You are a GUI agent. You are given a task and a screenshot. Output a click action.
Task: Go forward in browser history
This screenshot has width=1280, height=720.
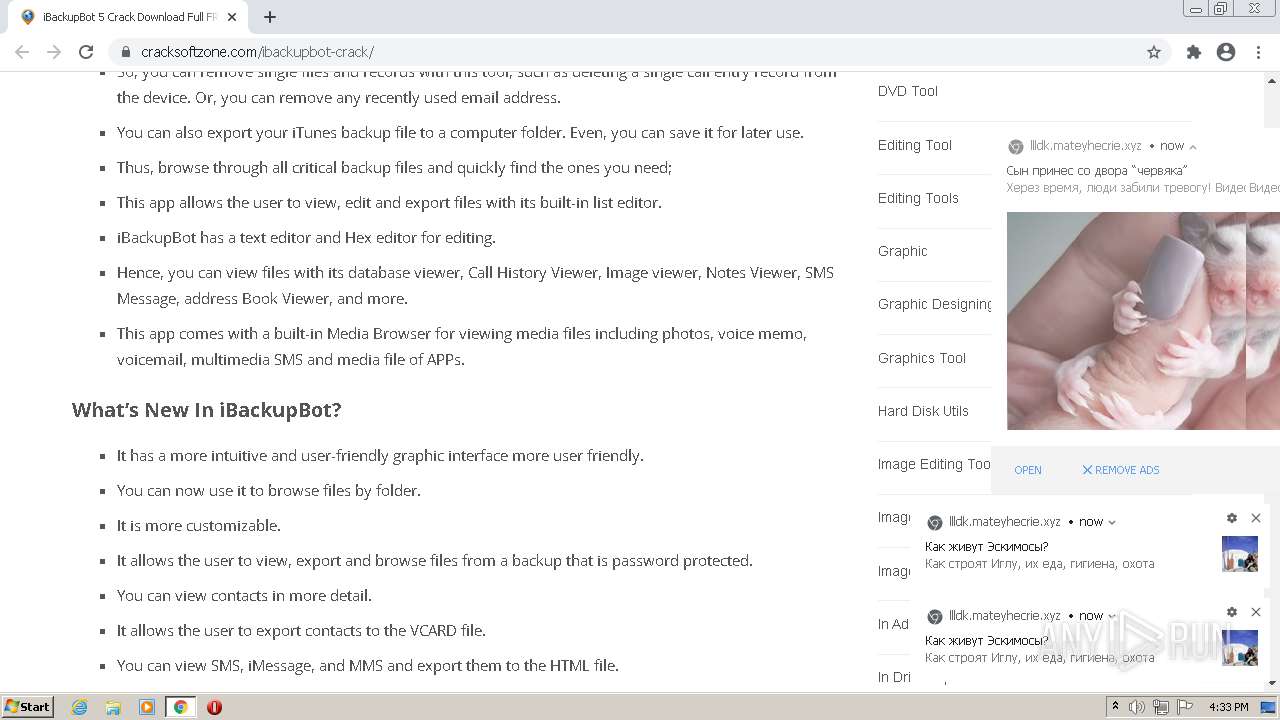point(54,52)
